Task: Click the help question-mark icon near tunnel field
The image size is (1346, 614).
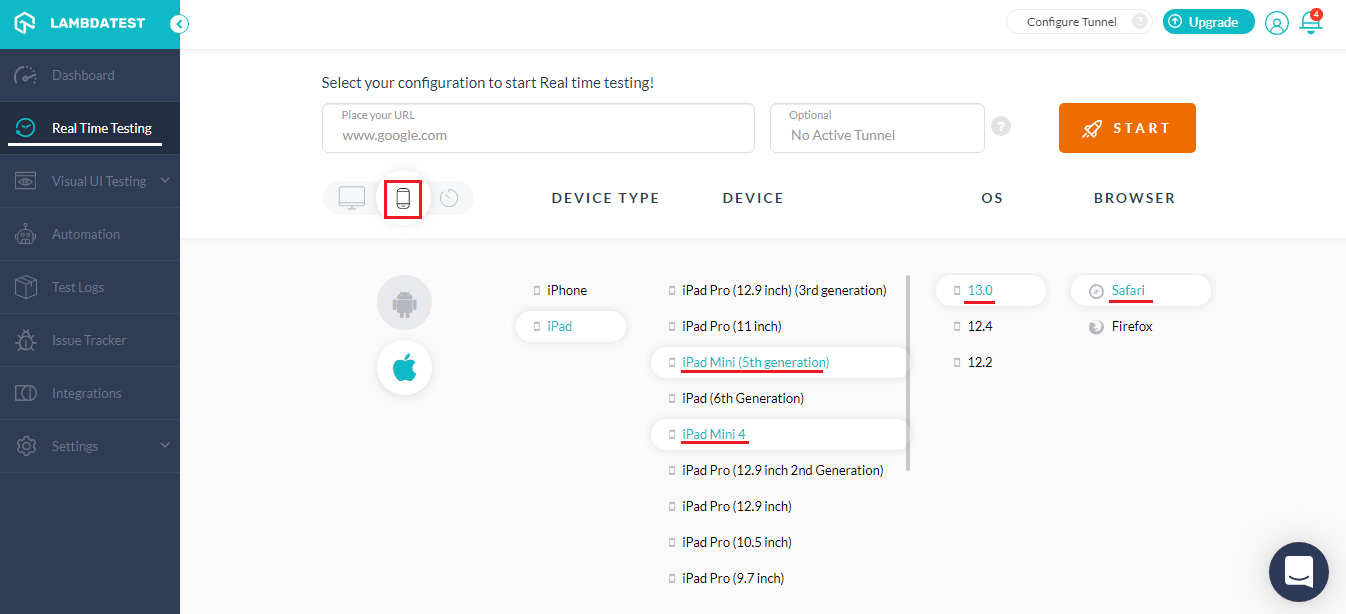Action: point(1001,126)
